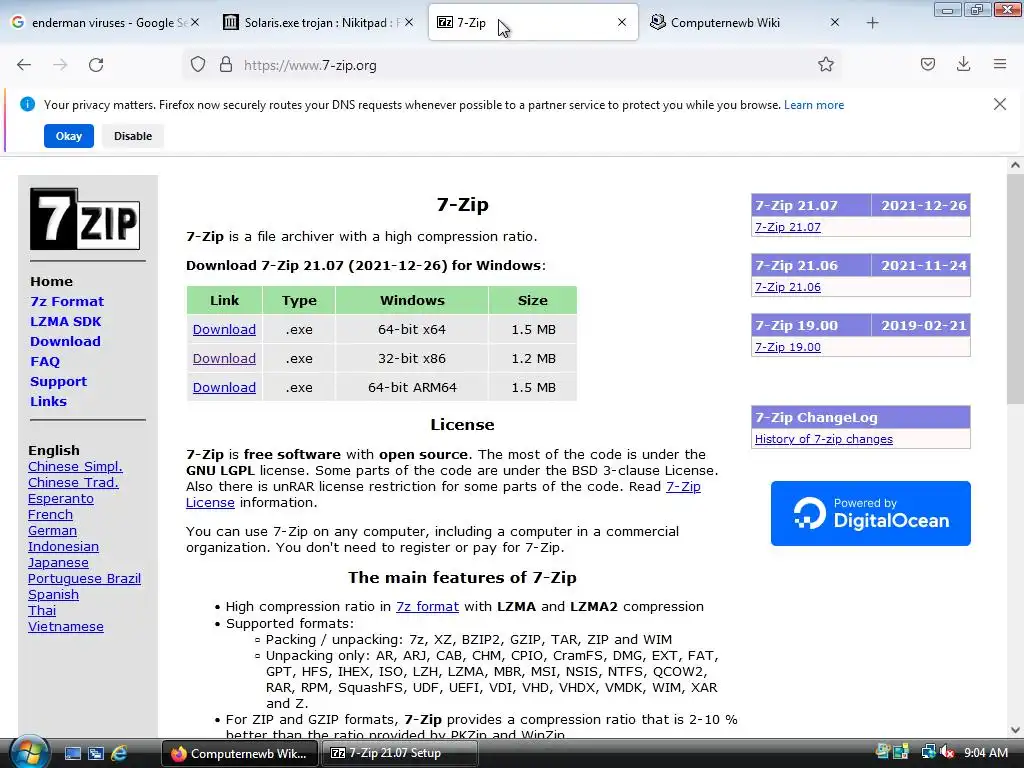1024x768 pixels.
Task: Open the Firefox hamburger menu
Action: pos(1000,64)
